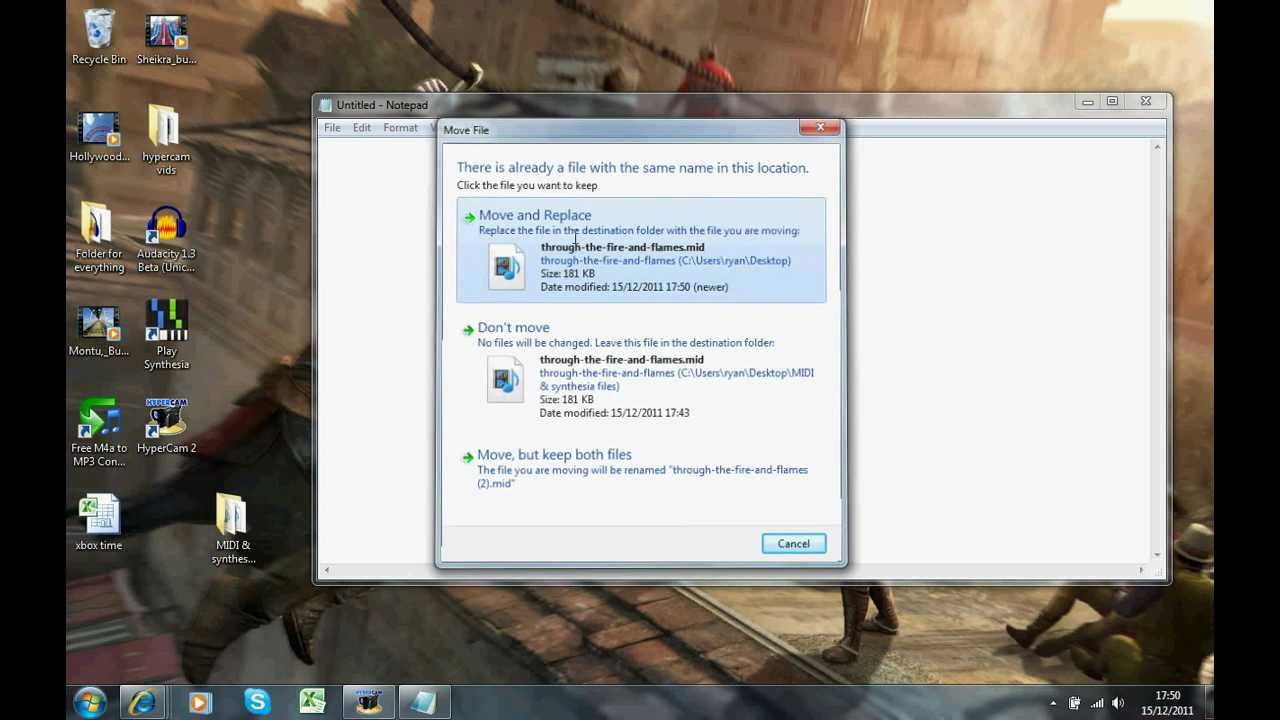Open Excel from the taskbar
Viewport: 1280px width, 720px height.
click(x=312, y=703)
